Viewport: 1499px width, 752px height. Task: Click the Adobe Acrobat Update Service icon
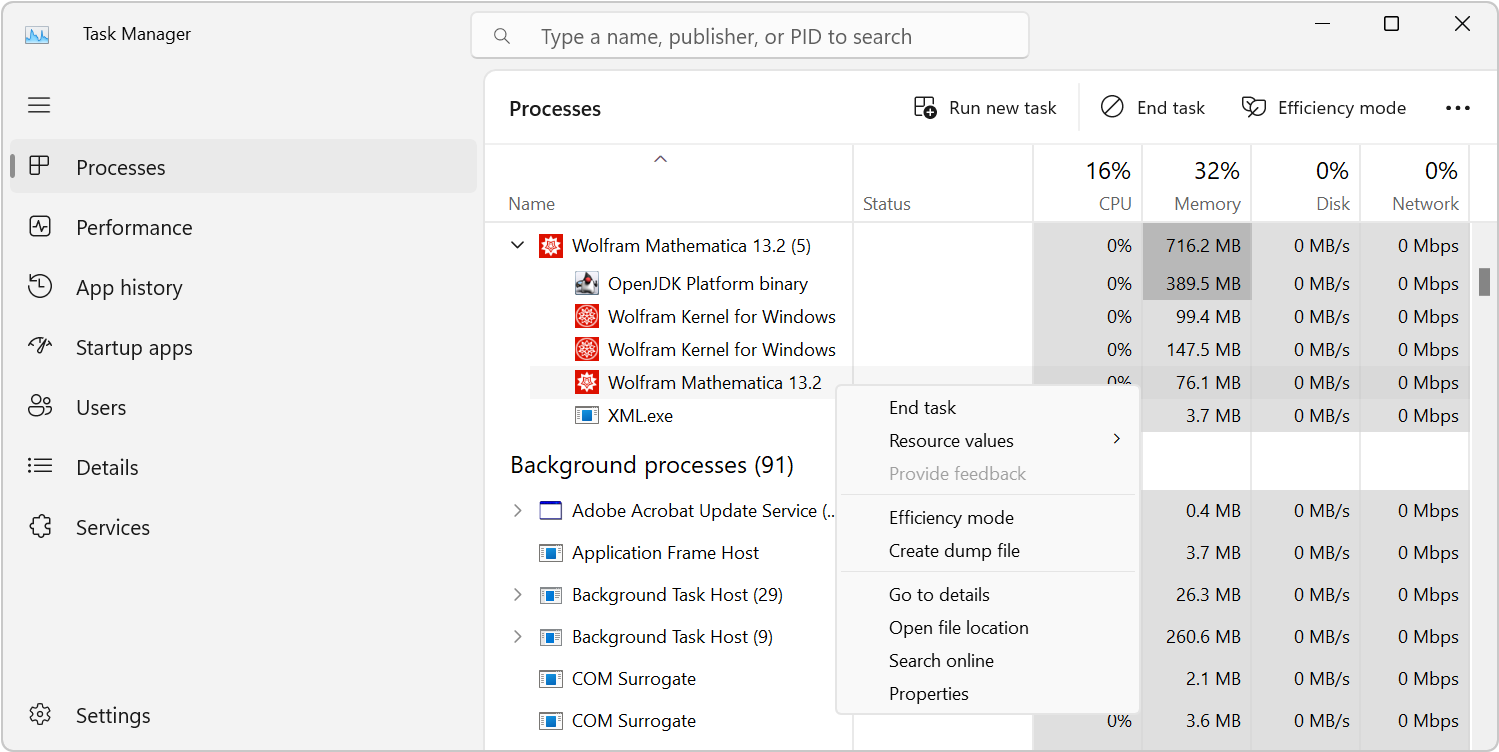[x=551, y=511]
